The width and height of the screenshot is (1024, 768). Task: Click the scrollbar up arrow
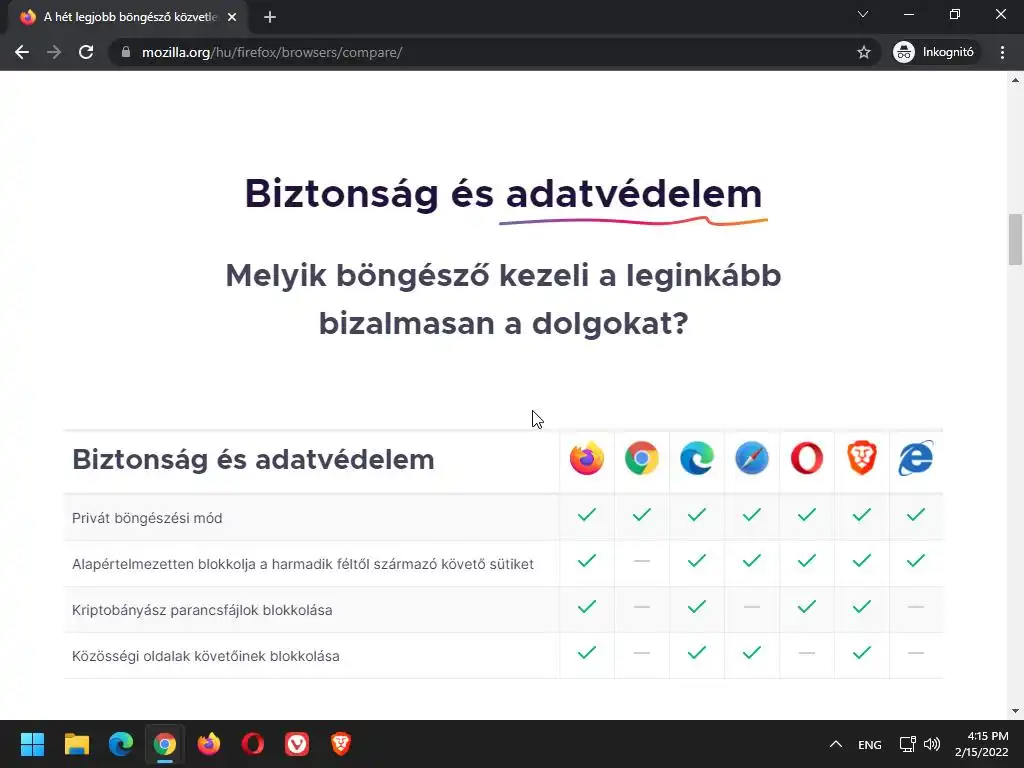1015,80
